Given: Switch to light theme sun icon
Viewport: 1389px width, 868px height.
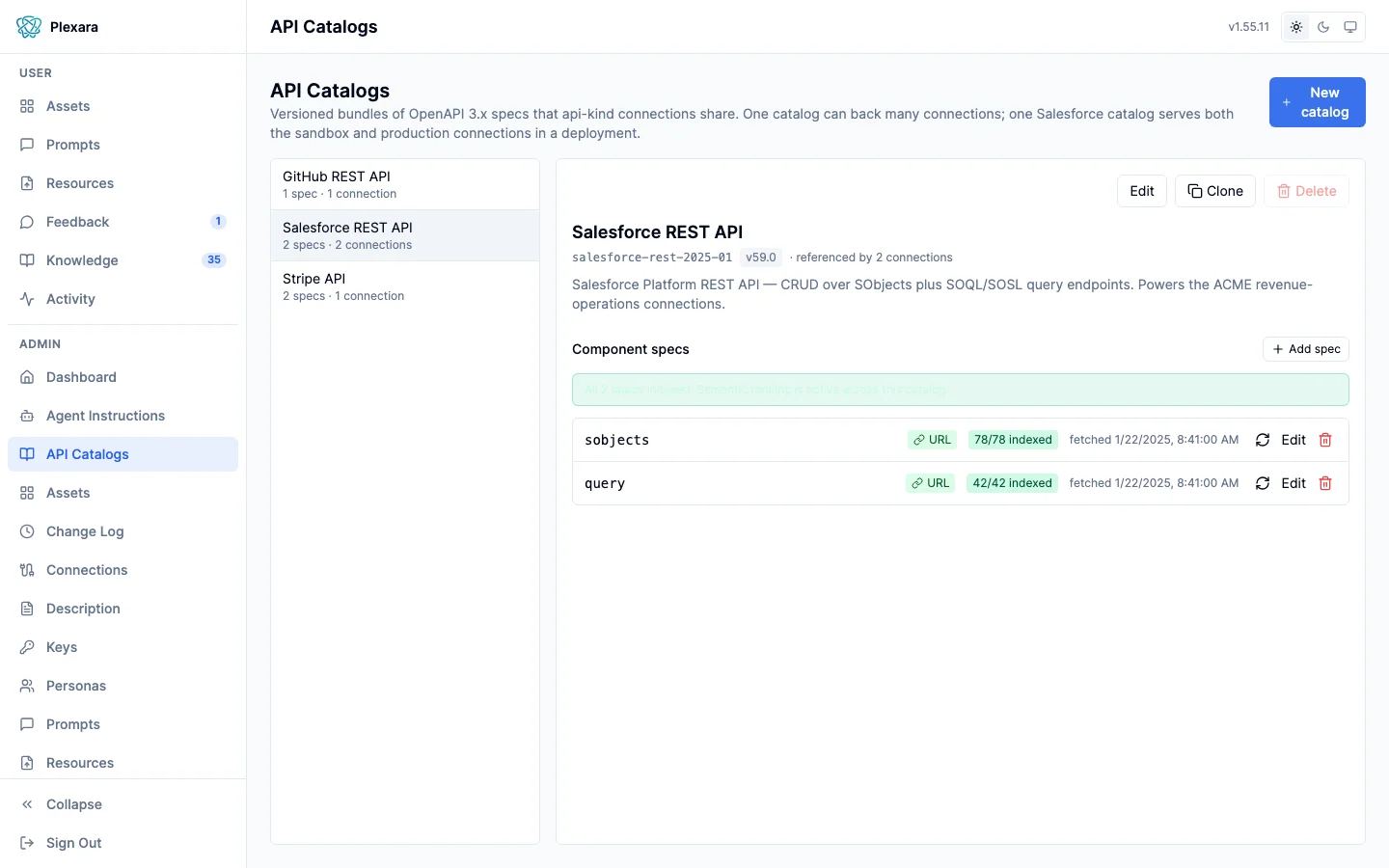Looking at the screenshot, I should (1296, 27).
